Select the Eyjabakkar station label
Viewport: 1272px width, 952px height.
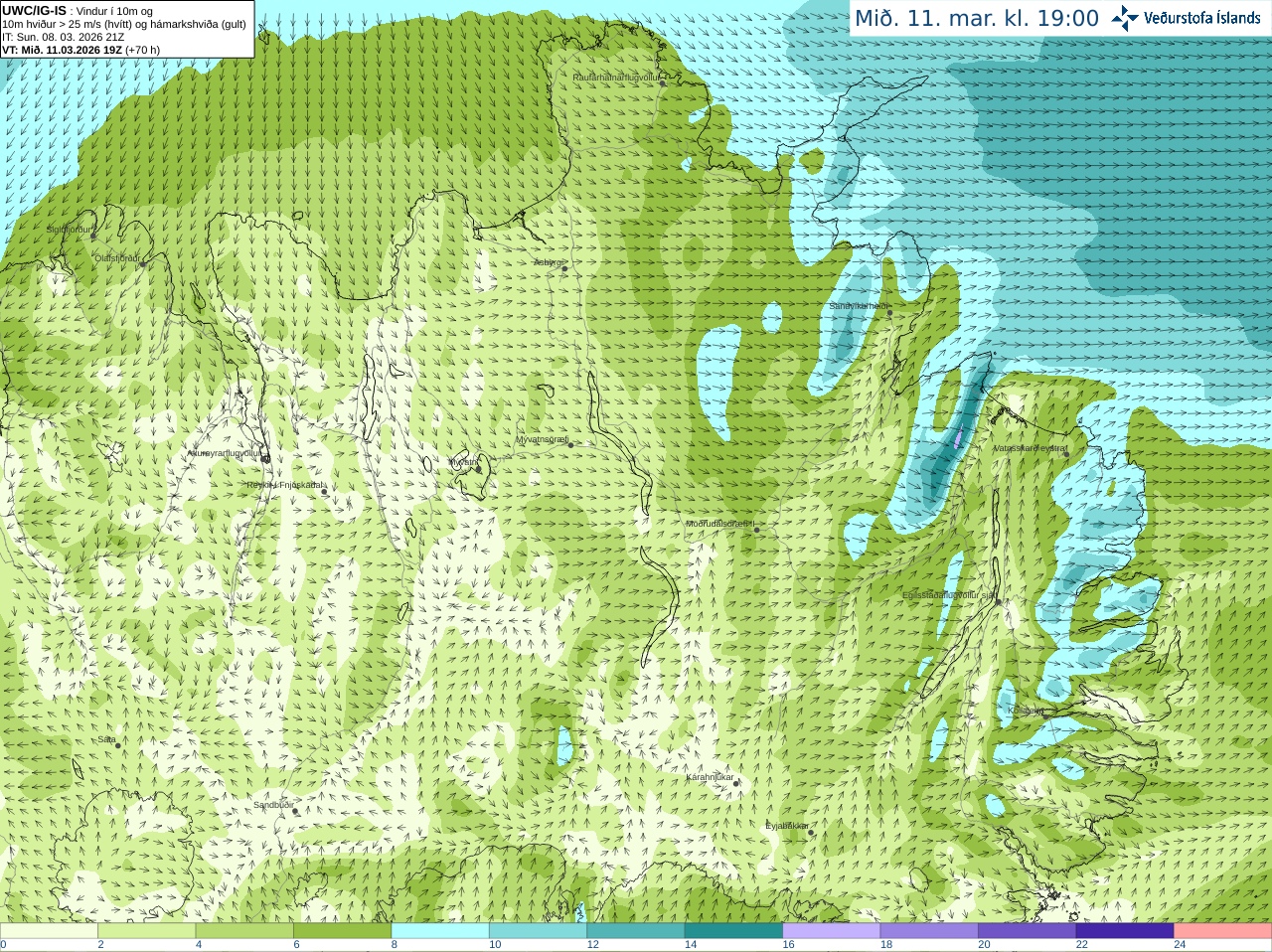[x=787, y=826]
